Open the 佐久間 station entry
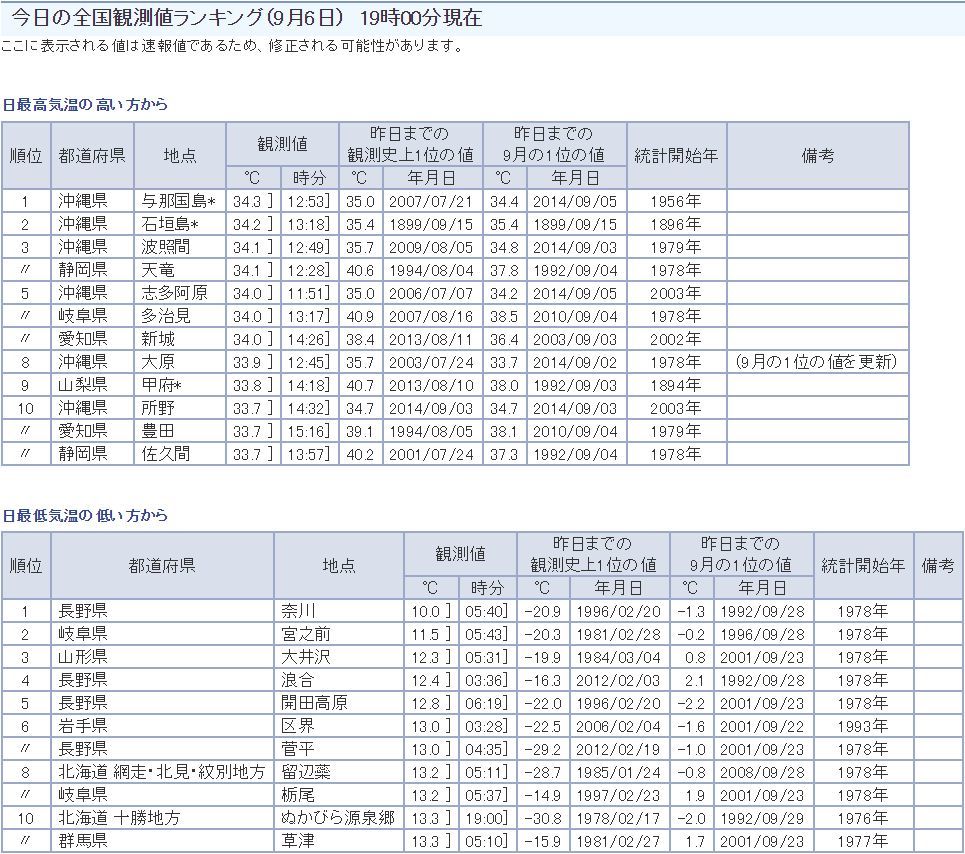Screen dimensions: 965x854 [x=166, y=454]
